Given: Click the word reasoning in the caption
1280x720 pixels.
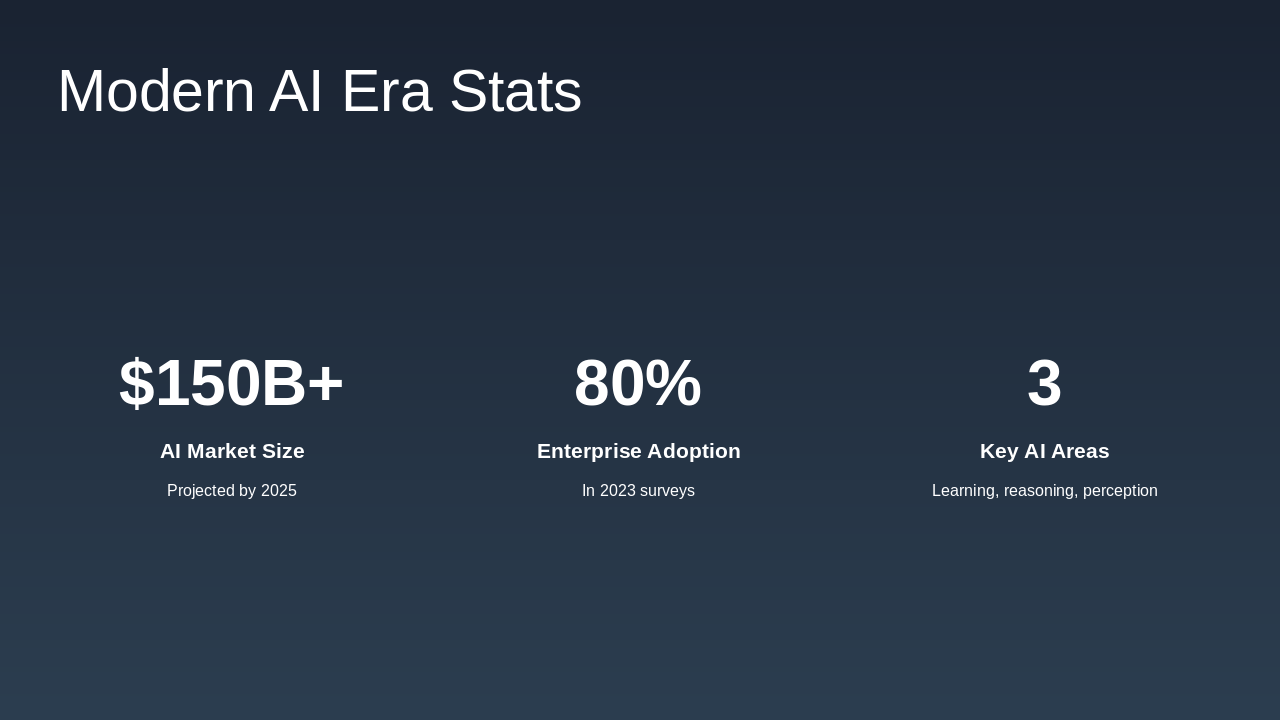Looking at the screenshot, I should (1039, 491).
